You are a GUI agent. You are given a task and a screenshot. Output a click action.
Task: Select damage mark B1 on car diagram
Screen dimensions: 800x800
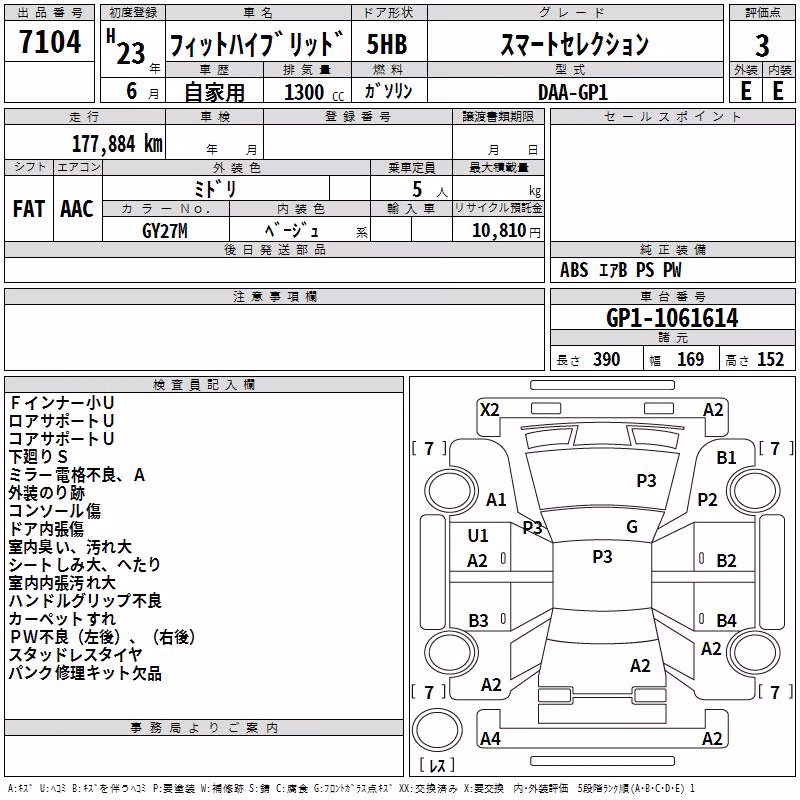[x=727, y=458]
